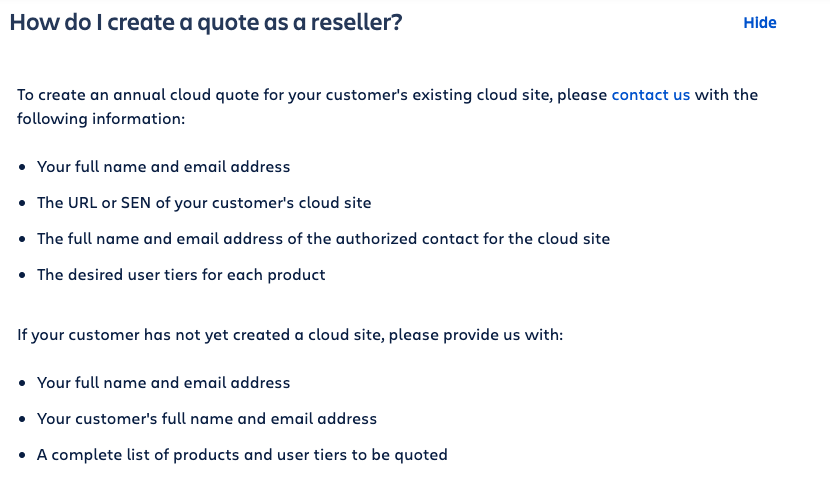The image size is (830, 490).
Task: Click 'Your full name and email address' first bullet
Action: [164, 167]
